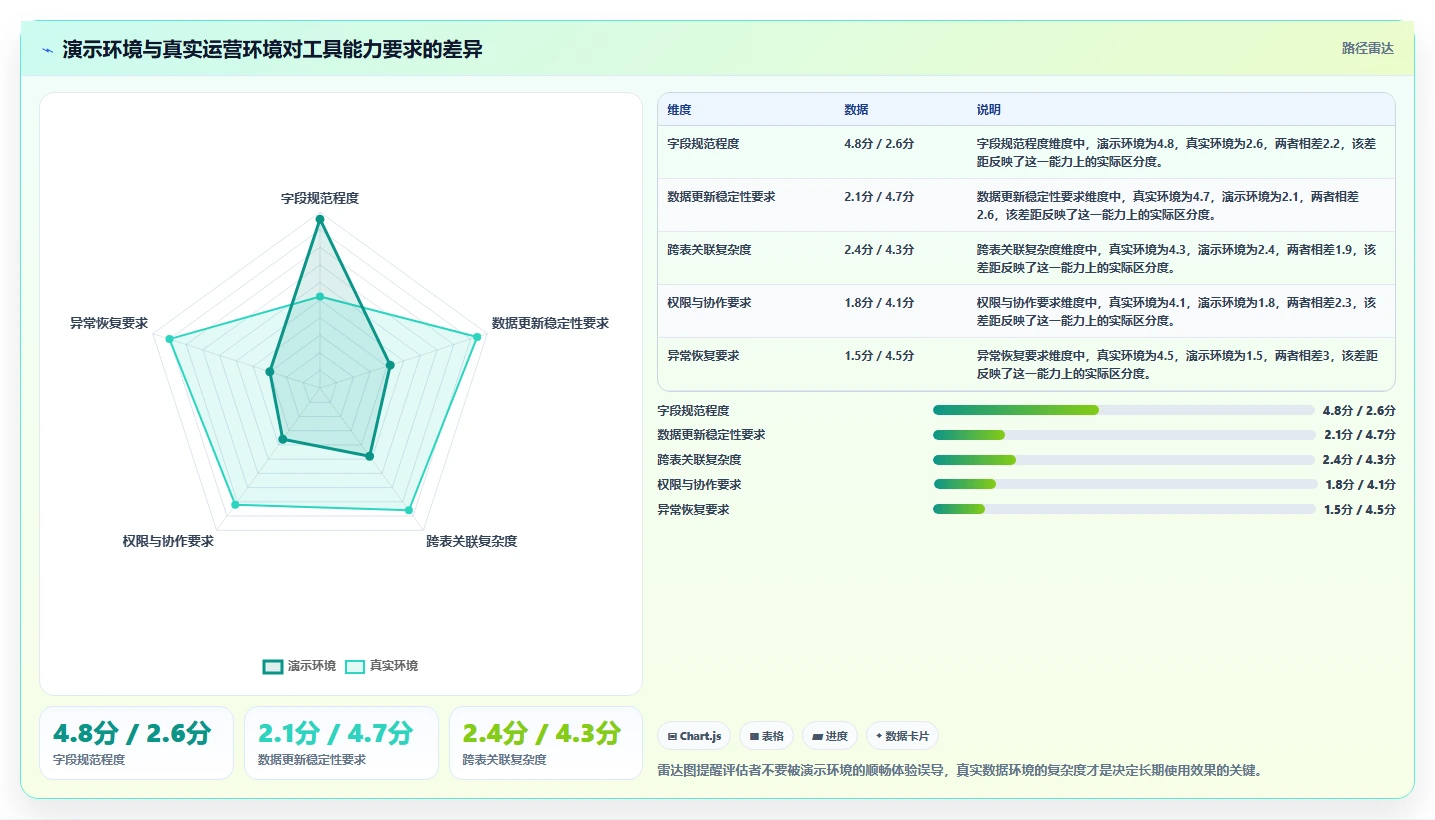Select the 表格 chip
Image resolution: width=1435 pixels, height=820 pixels.
point(767,736)
